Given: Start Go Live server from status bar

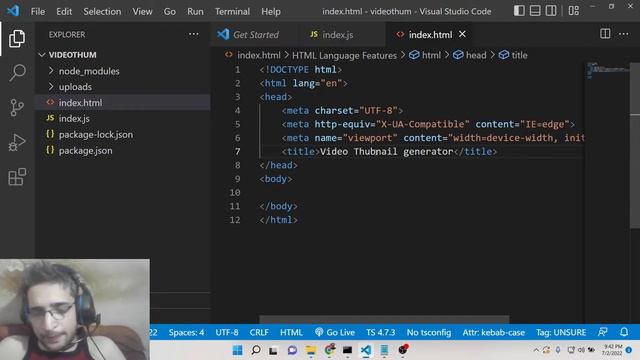Looking at the screenshot, I should (335, 332).
